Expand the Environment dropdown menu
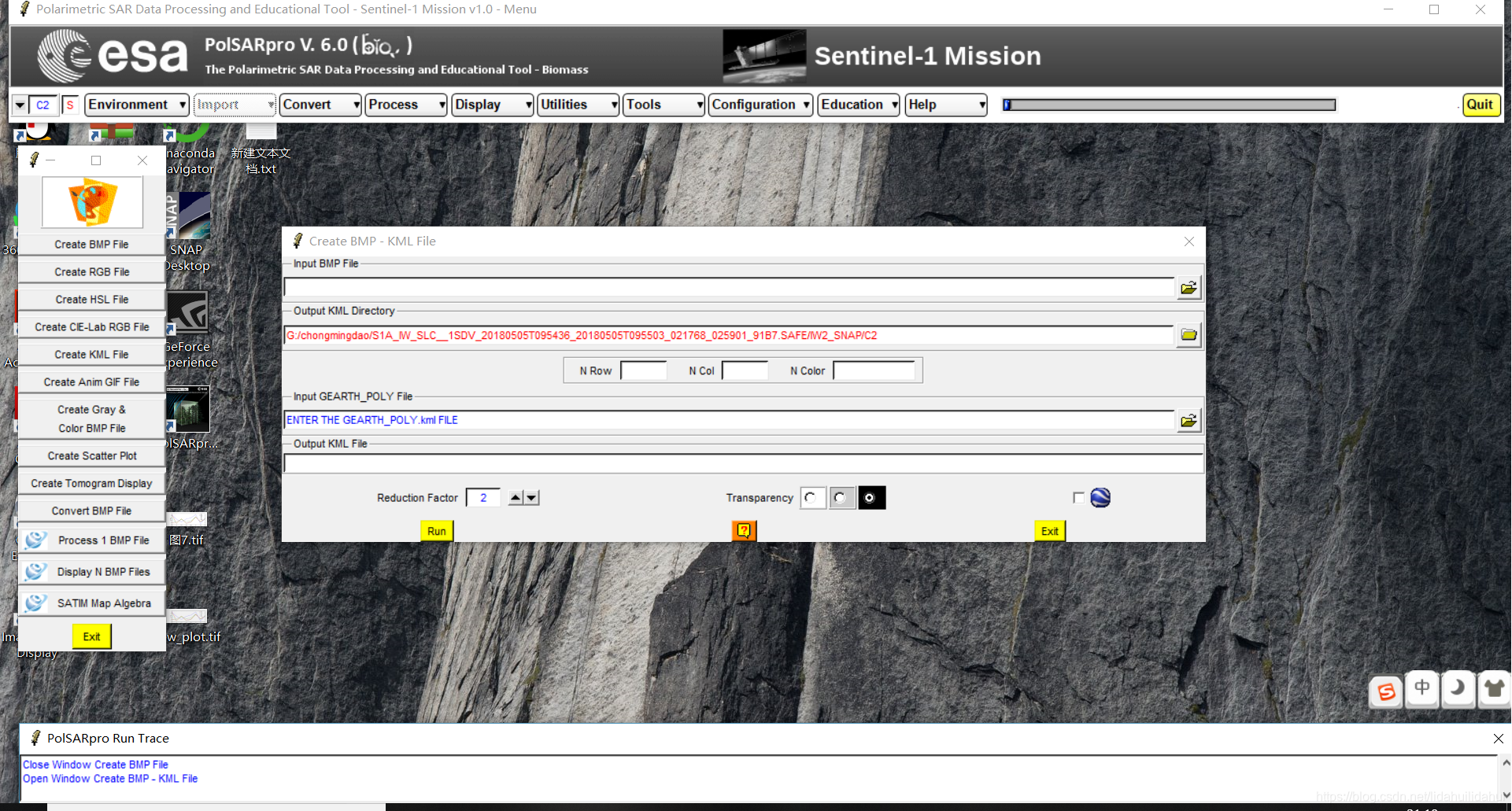 coord(136,105)
